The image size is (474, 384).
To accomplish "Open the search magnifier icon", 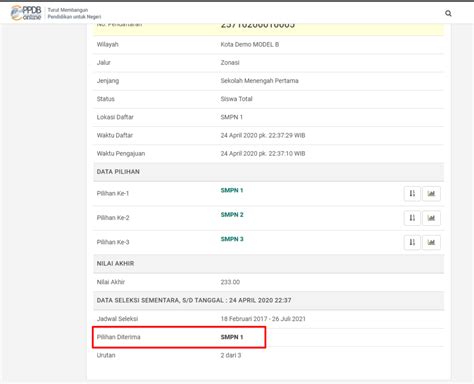I will (x=448, y=13).
